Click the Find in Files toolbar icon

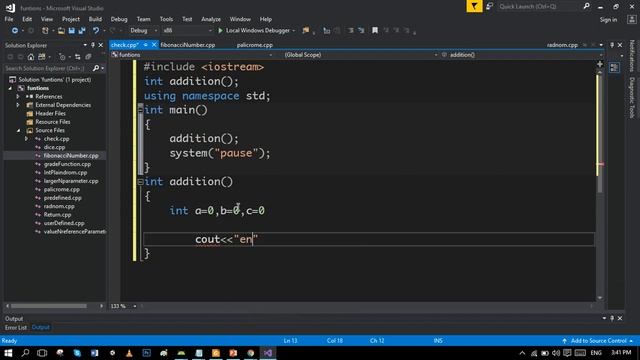[x=305, y=31]
